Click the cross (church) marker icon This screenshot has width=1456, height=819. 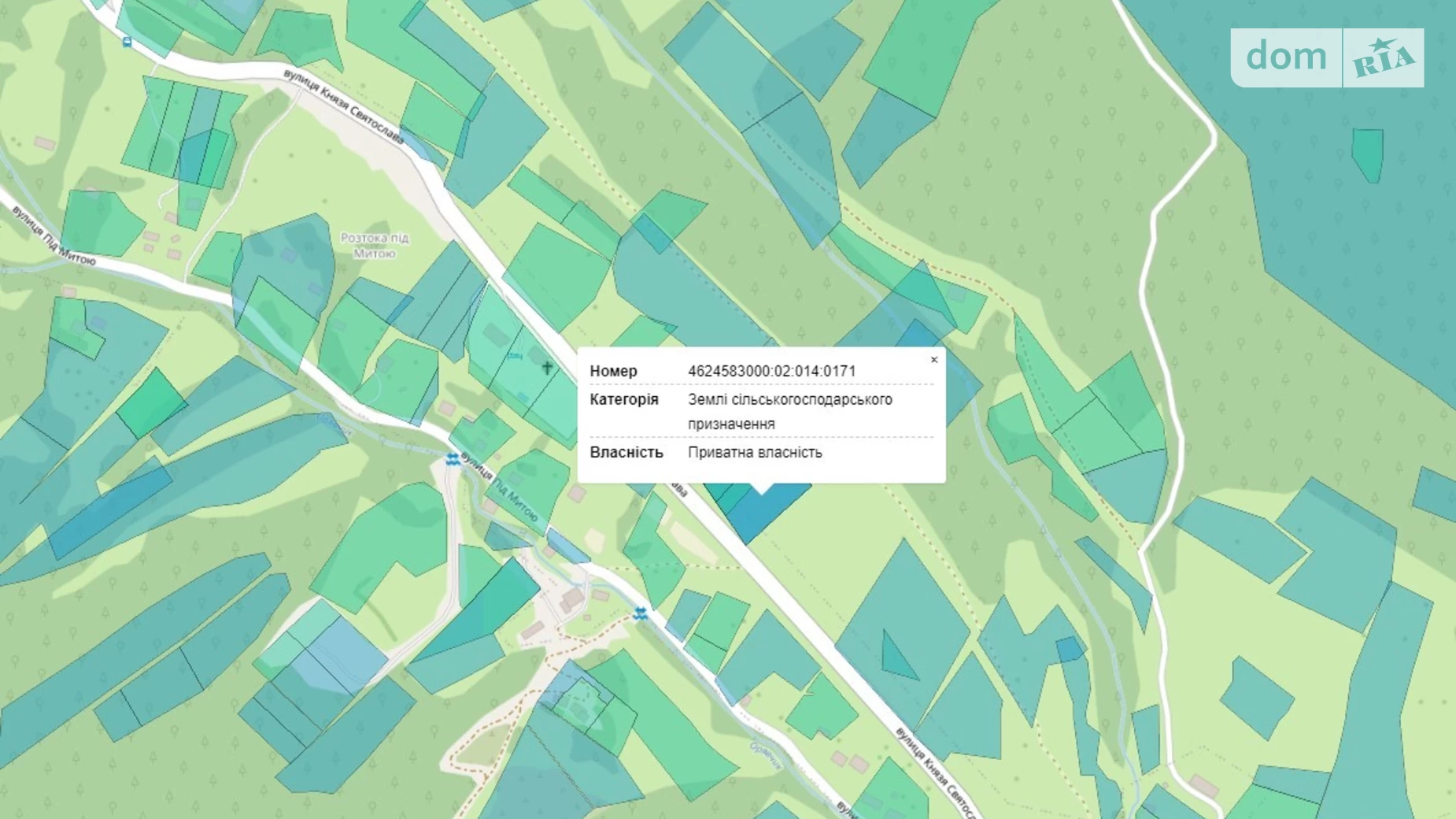click(547, 367)
